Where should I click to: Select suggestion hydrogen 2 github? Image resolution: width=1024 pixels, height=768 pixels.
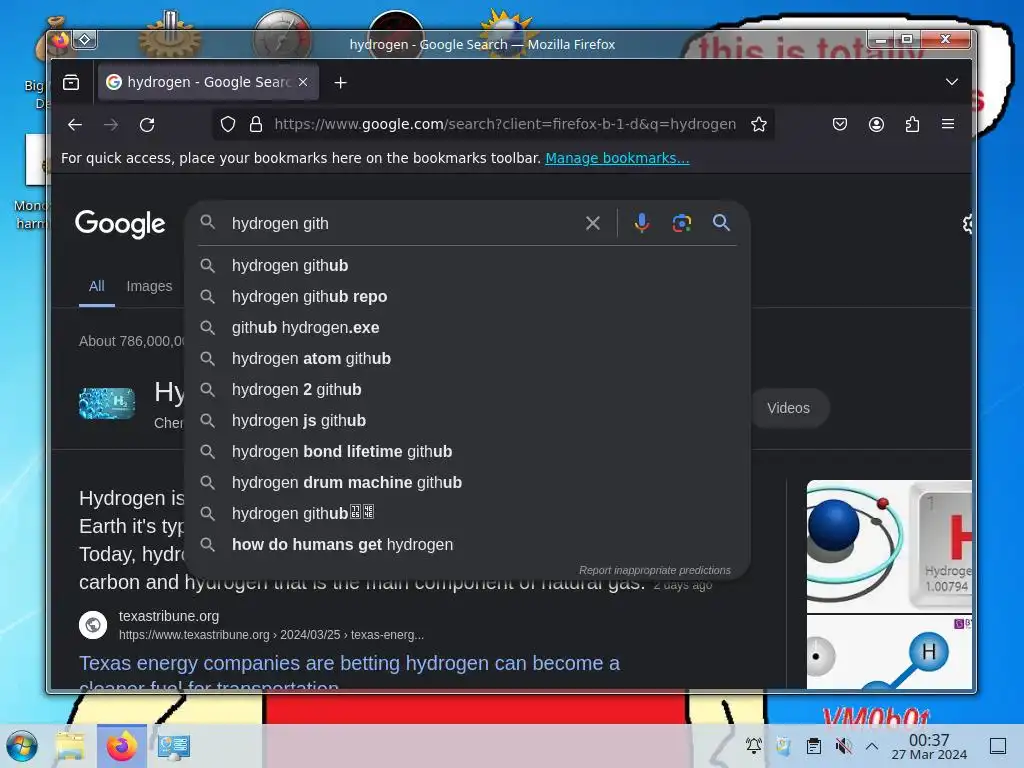click(x=467, y=390)
